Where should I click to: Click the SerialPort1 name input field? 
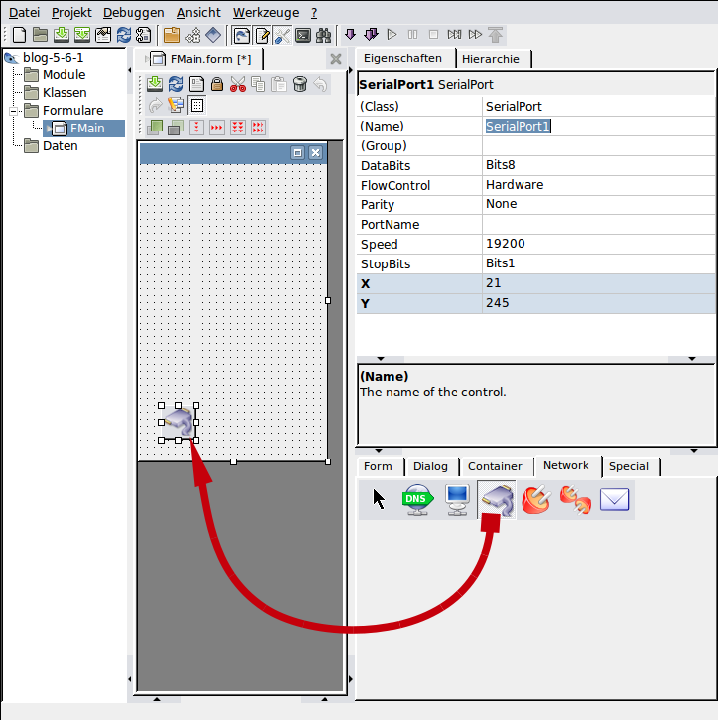(597, 127)
